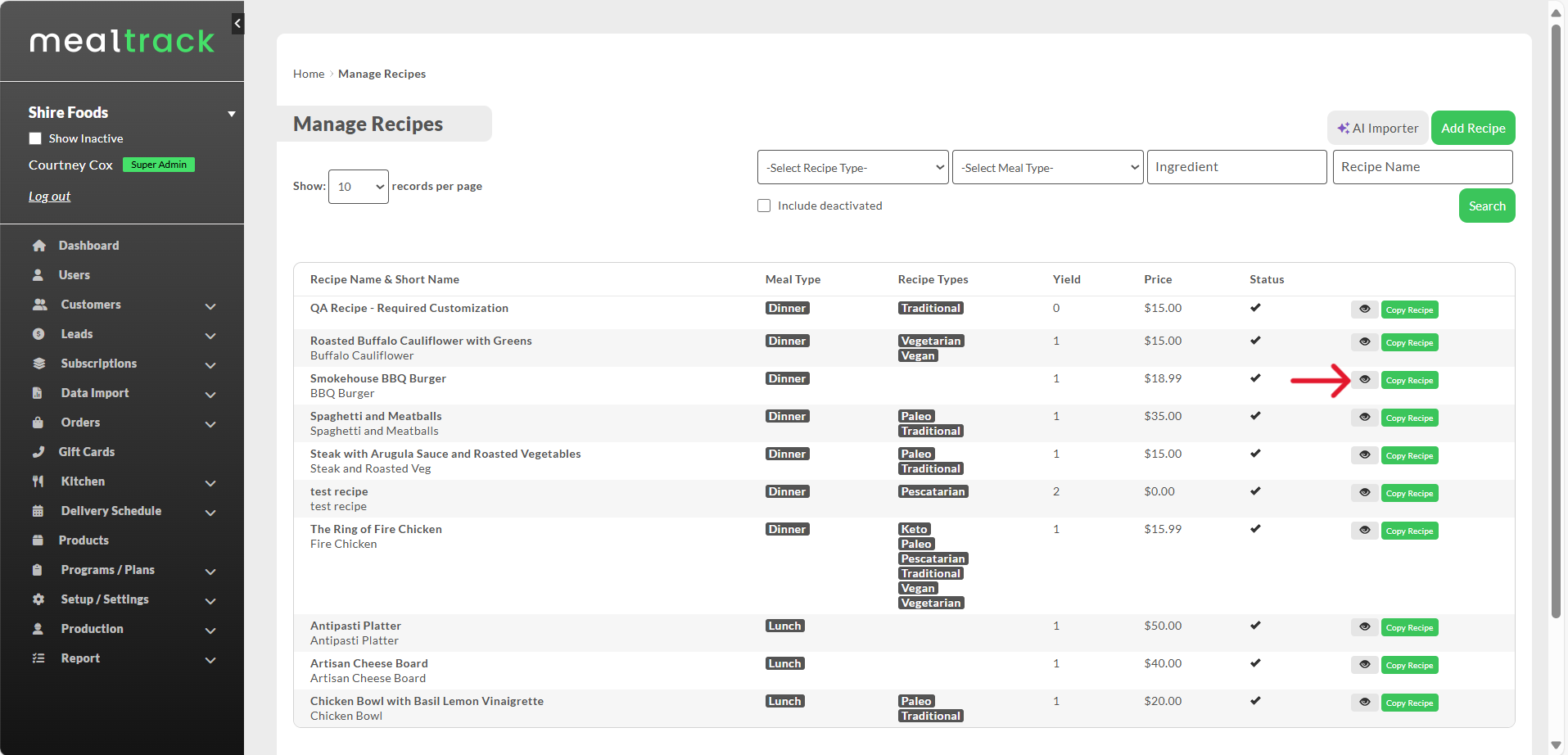The height and width of the screenshot is (755, 1568).
Task: Open Products menu item
Action: point(84,540)
